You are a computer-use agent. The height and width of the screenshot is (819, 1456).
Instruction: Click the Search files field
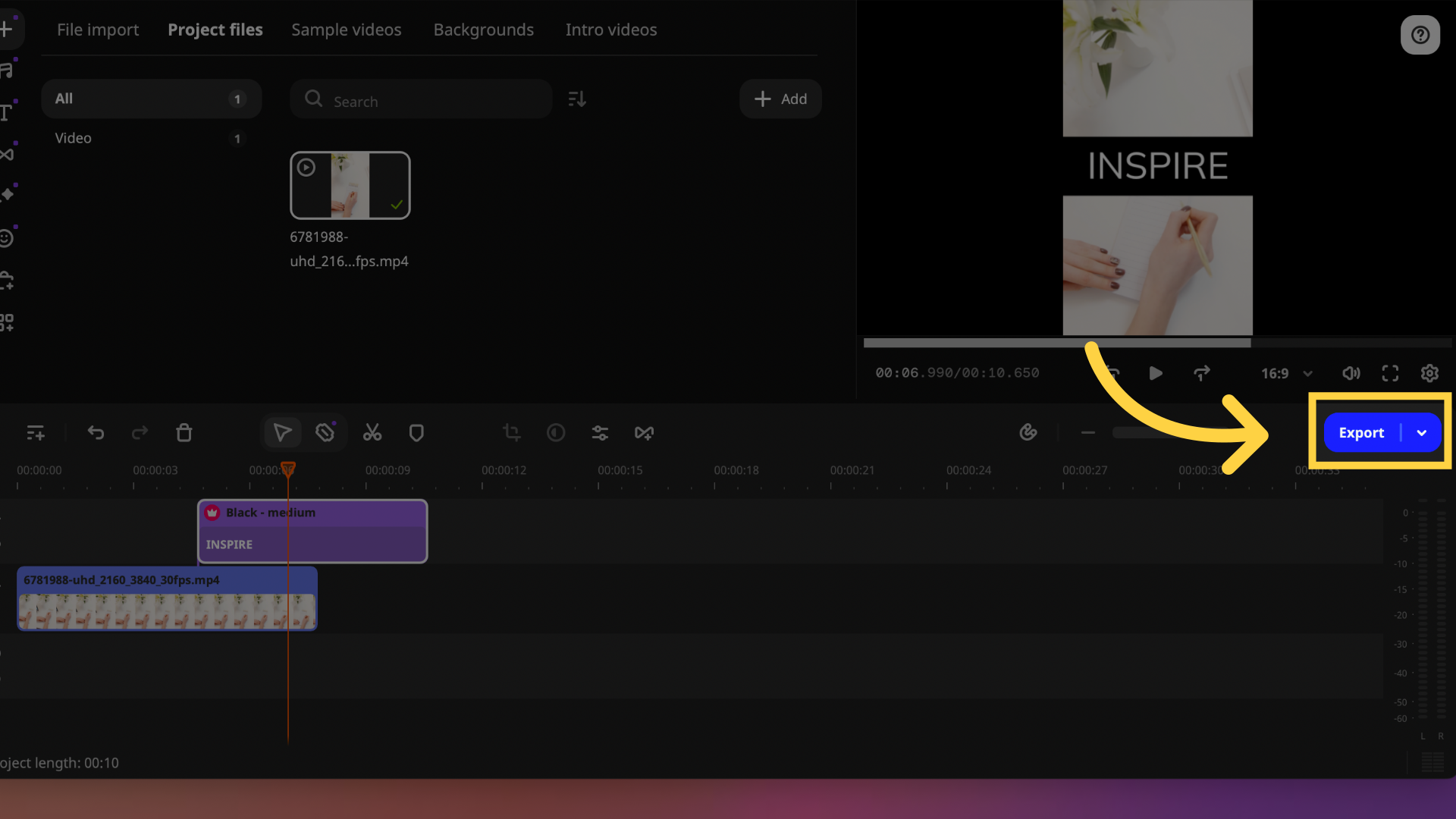[421, 99]
